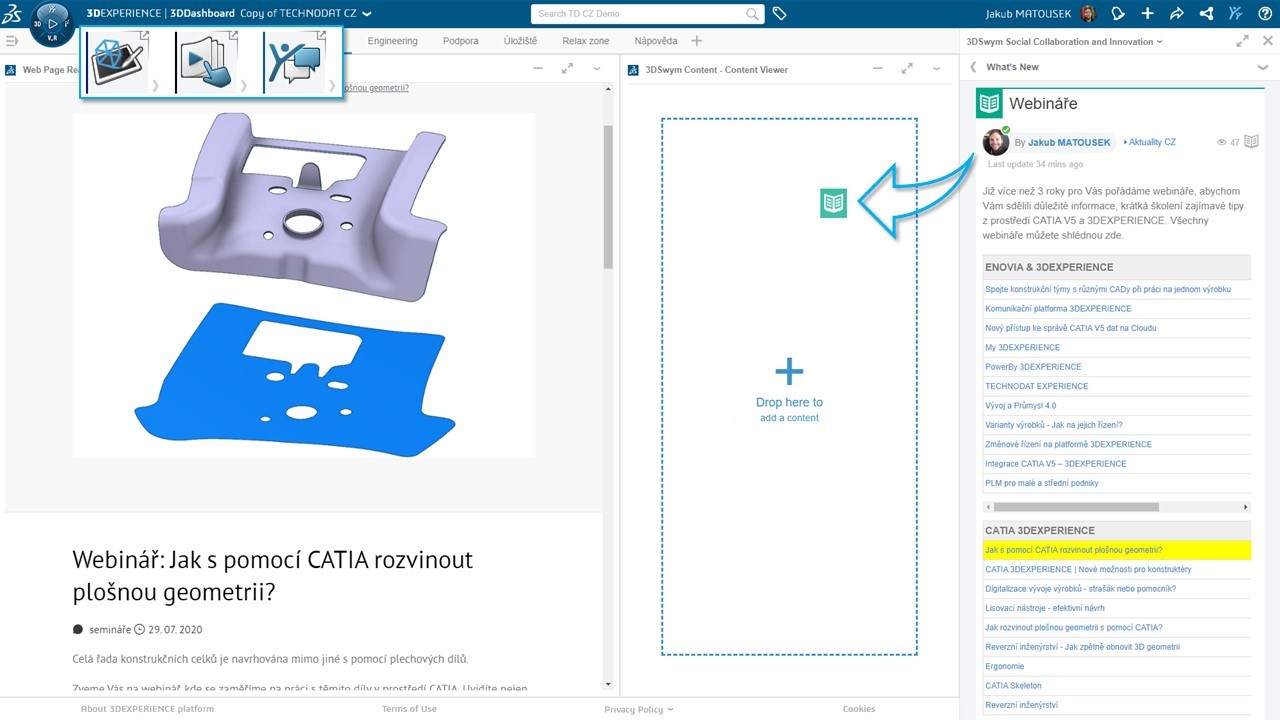Open the tag icon next to search
The image size is (1280, 720).
tap(780, 14)
